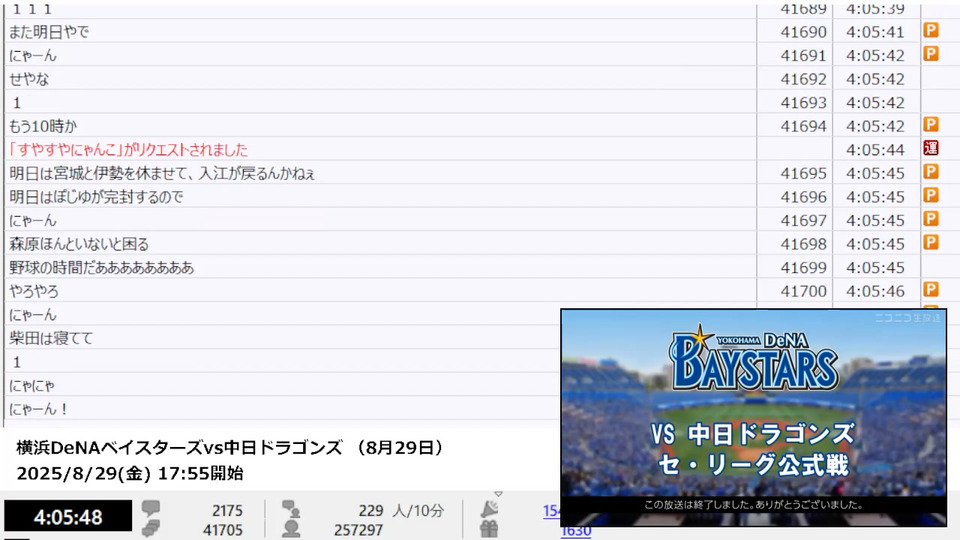Select comment 'にゃにゃ'
Screen dimensions: 960x540
tap(32, 385)
